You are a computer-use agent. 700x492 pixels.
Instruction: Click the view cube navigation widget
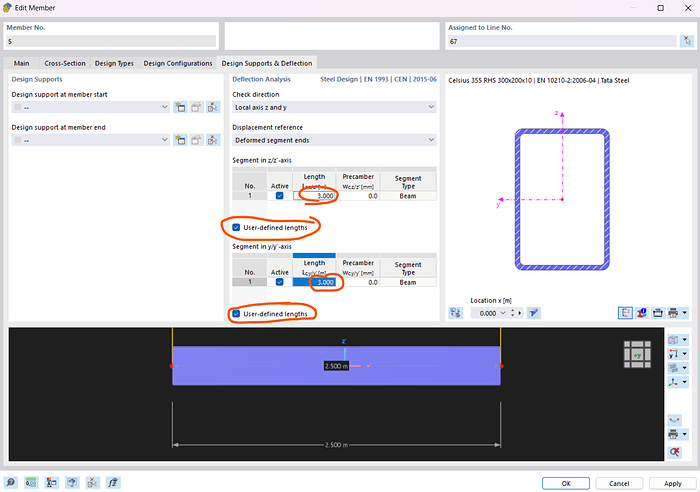[636, 354]
